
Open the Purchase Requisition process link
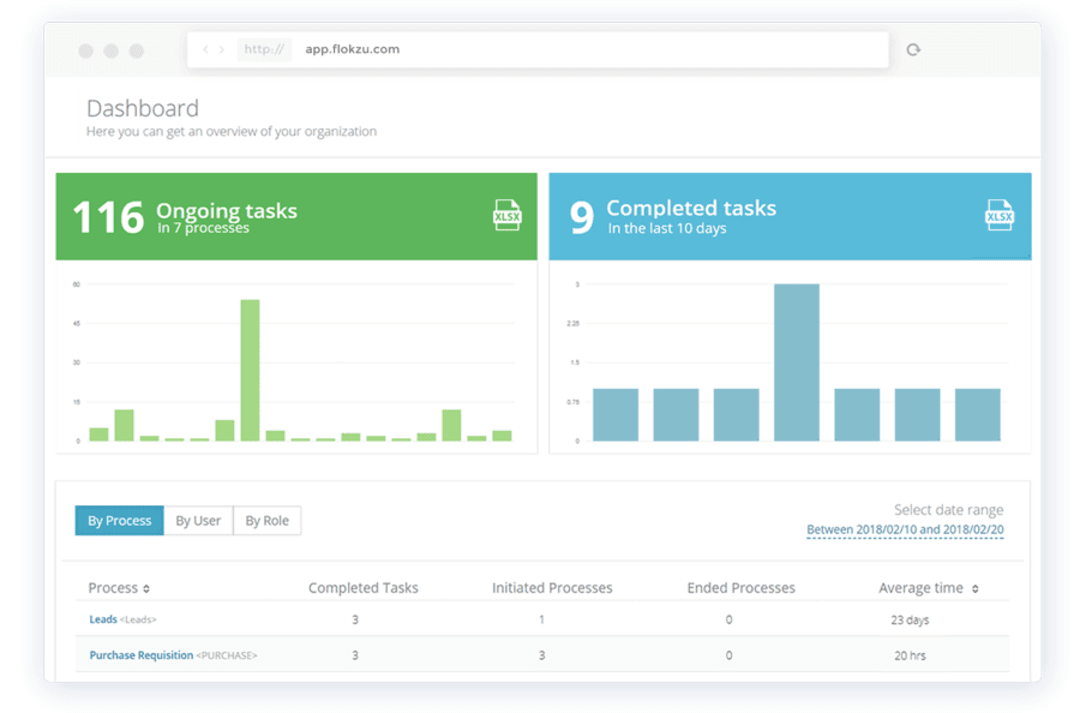point(140,655)
